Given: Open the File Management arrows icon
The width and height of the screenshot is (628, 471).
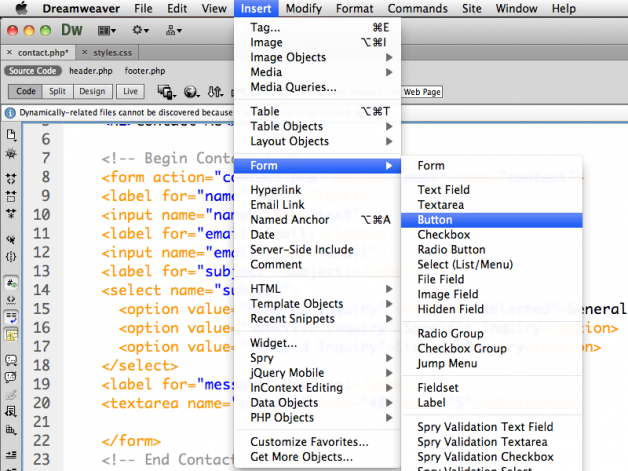Looking at the screenshot, I should [215, 92].
